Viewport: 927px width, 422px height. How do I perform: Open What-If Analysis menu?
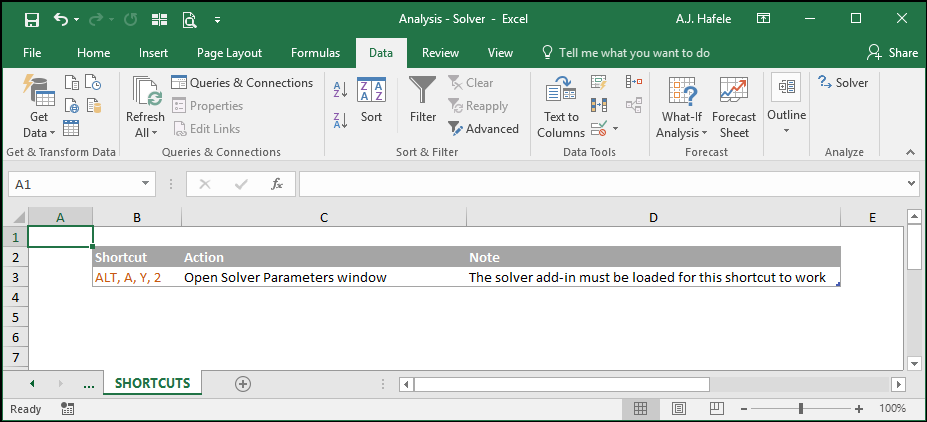[x=682, y=107]
